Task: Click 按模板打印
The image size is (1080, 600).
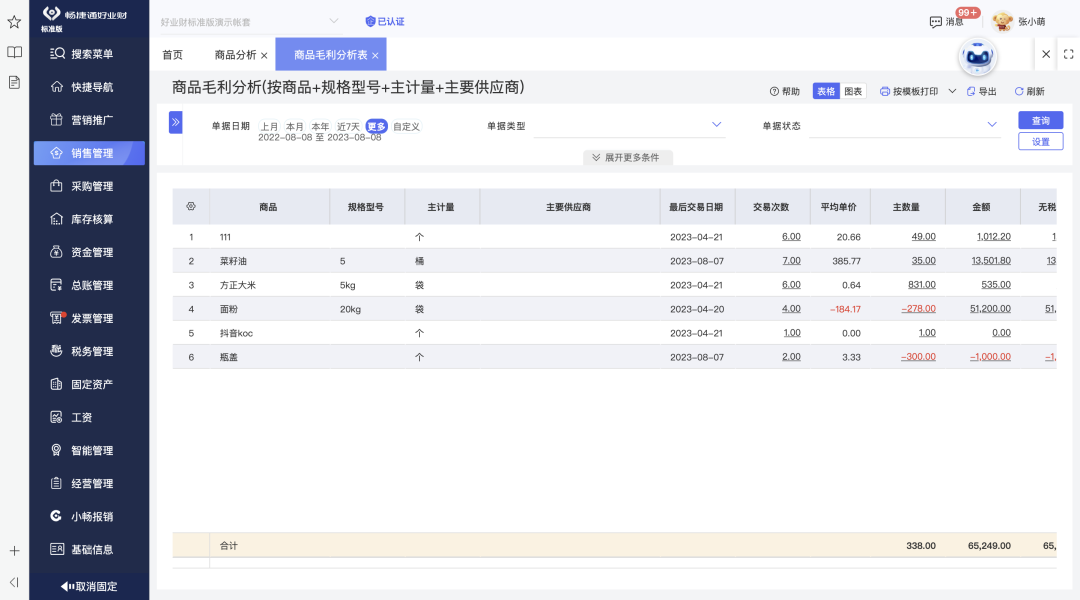Action: [908, 91]
